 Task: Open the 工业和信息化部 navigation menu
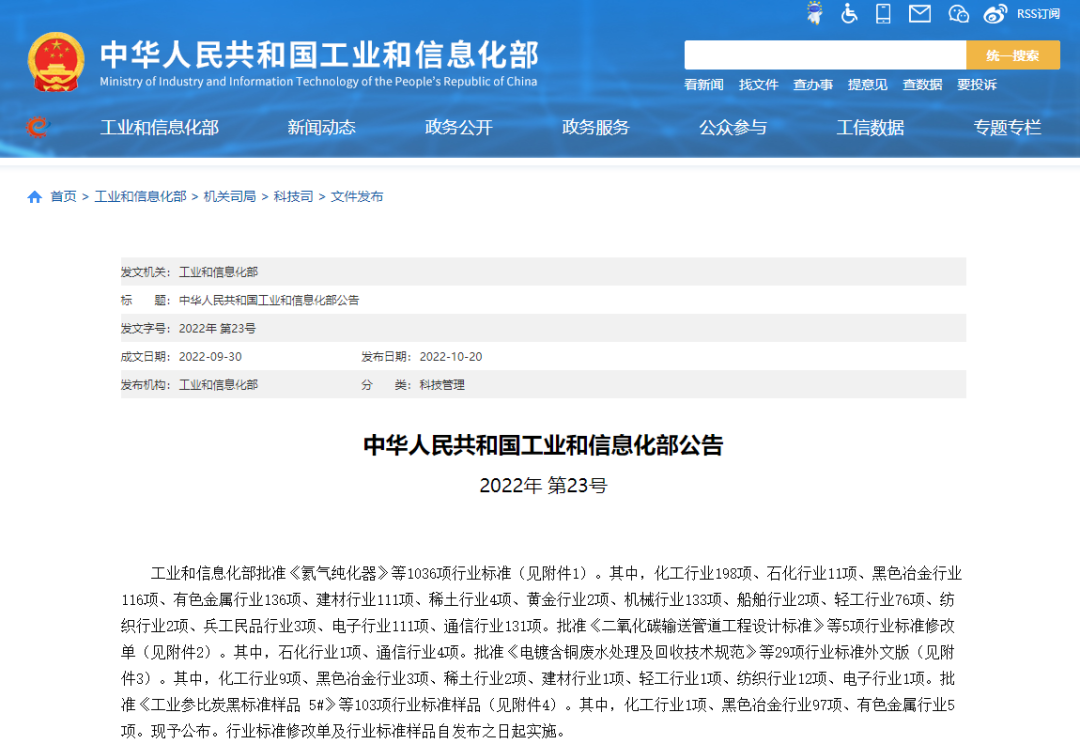pos(159,127)
